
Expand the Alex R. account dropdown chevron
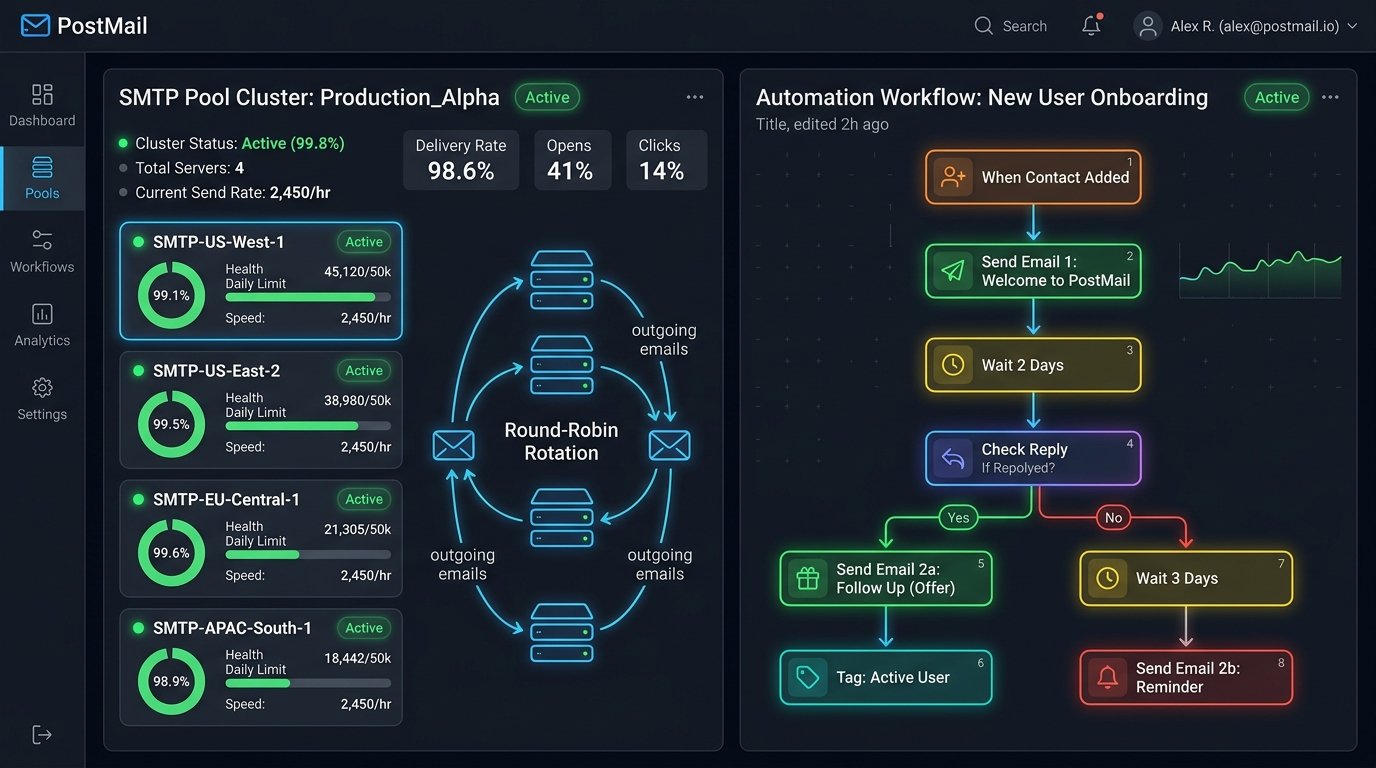[1352, 27]
